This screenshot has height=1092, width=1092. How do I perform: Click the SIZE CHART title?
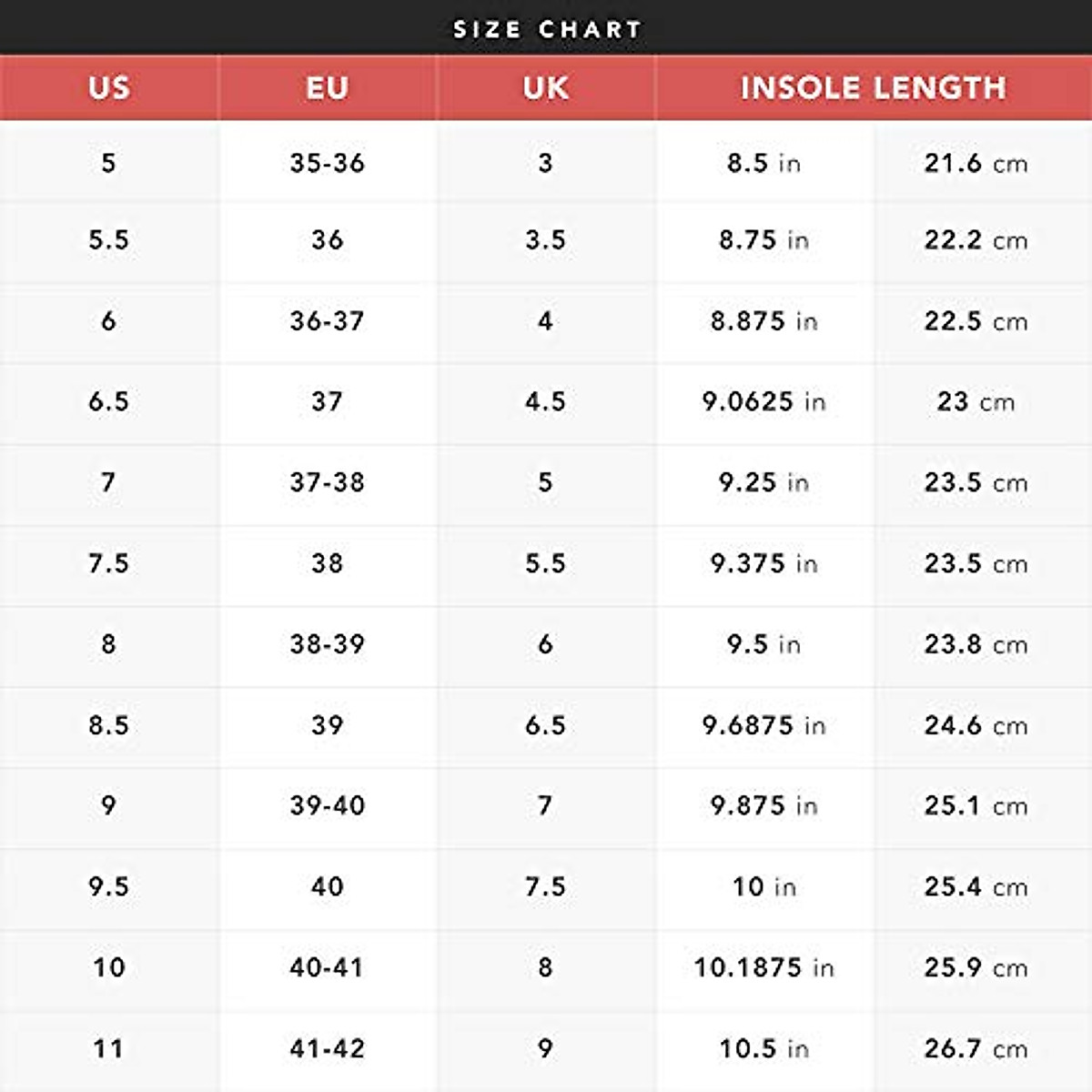[x=547, y=29]
